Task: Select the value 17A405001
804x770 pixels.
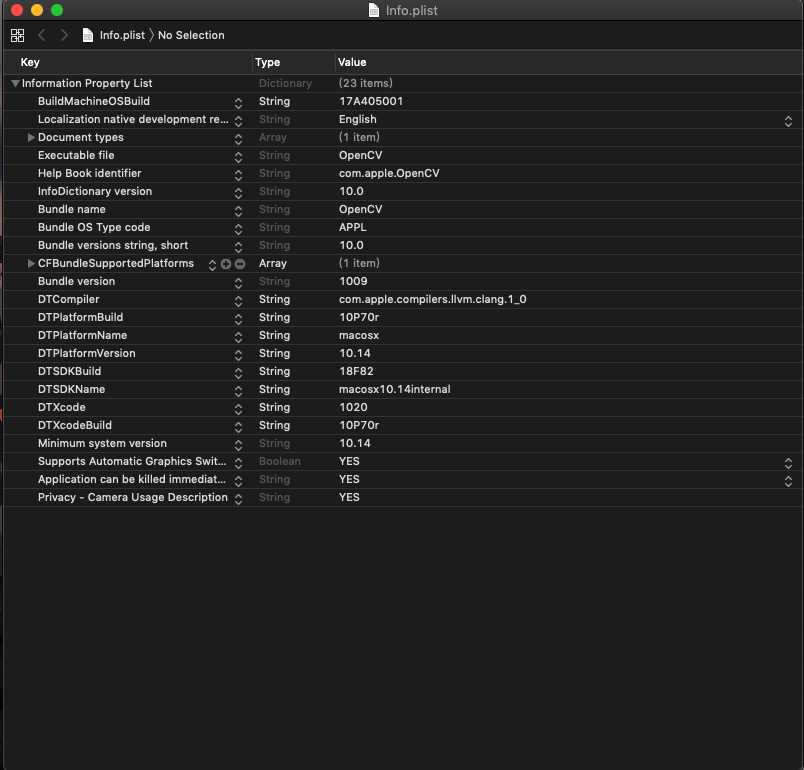Action: pyautogui.click(x=371, y=101)
